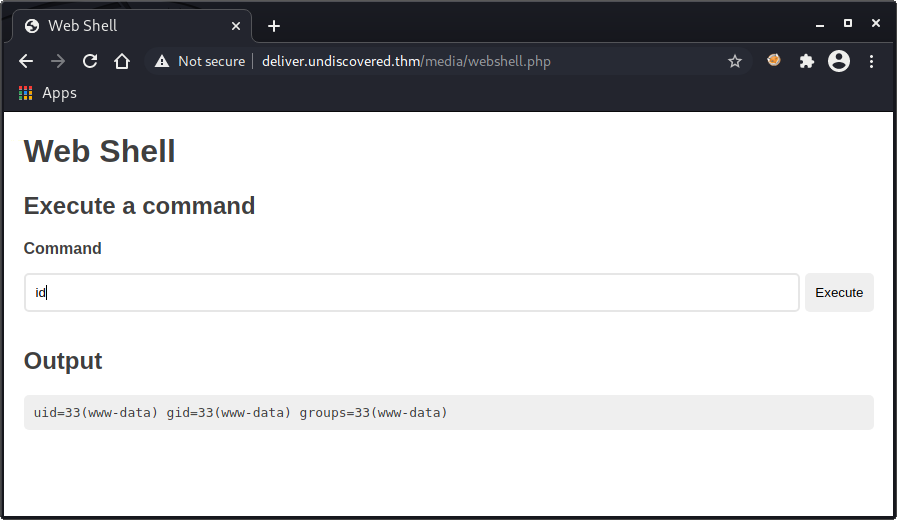Screen dimensions: 897x520
Task: Bookmark this page with the star
Action: coord(735,61)
